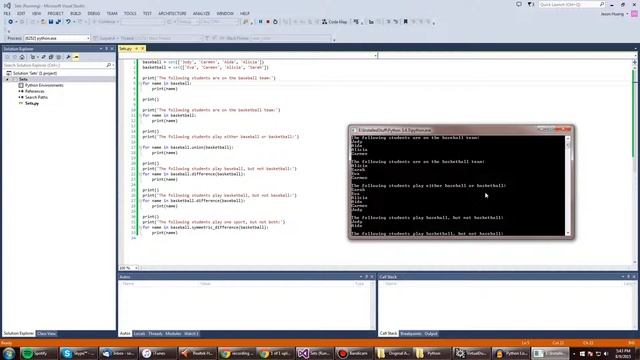Open the FILE menu
Viewport: 640px width, 360px height.
tap(7, 13)
